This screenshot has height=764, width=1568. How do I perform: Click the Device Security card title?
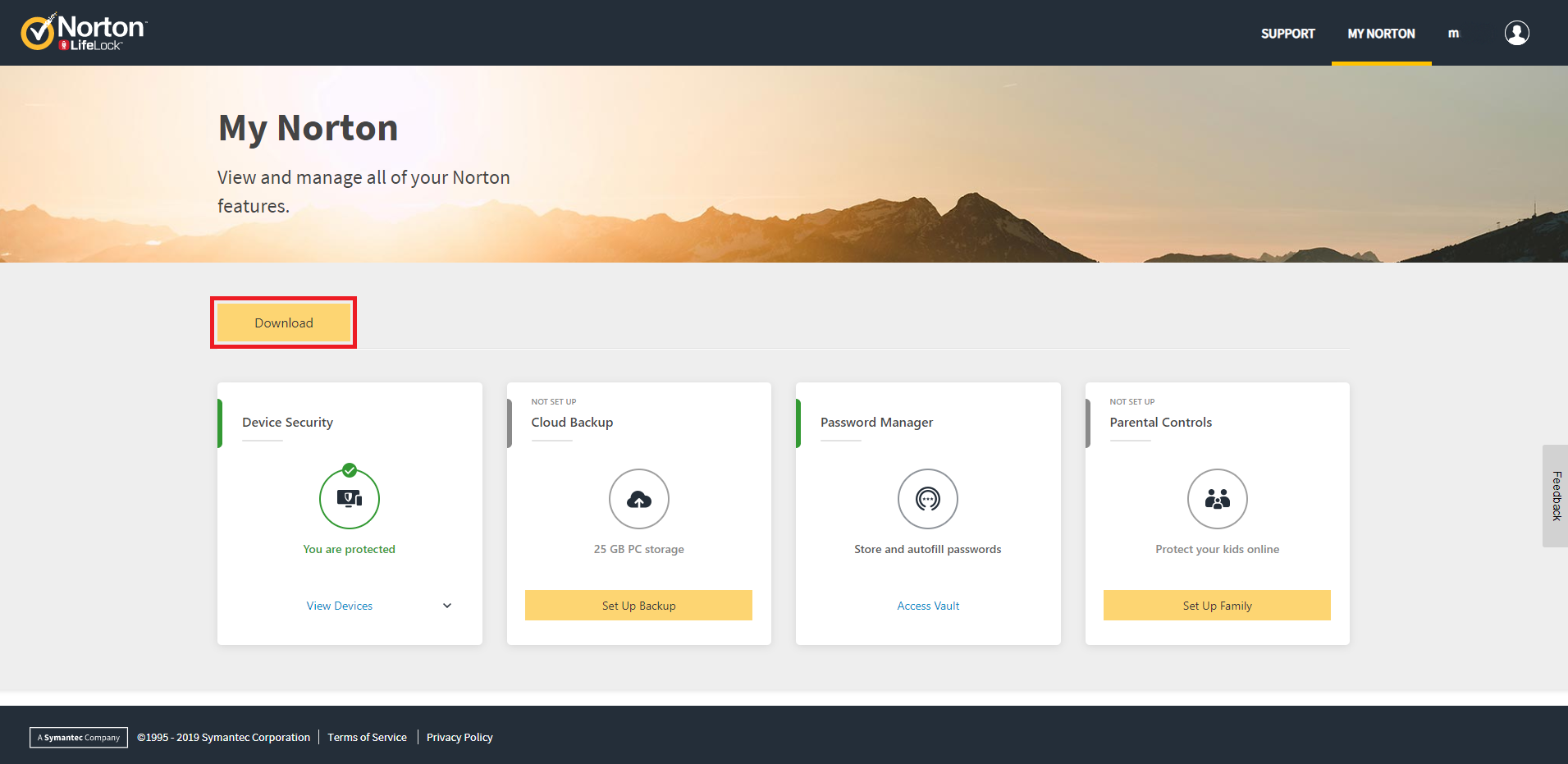pyautogui.click(x=287, y=422)
